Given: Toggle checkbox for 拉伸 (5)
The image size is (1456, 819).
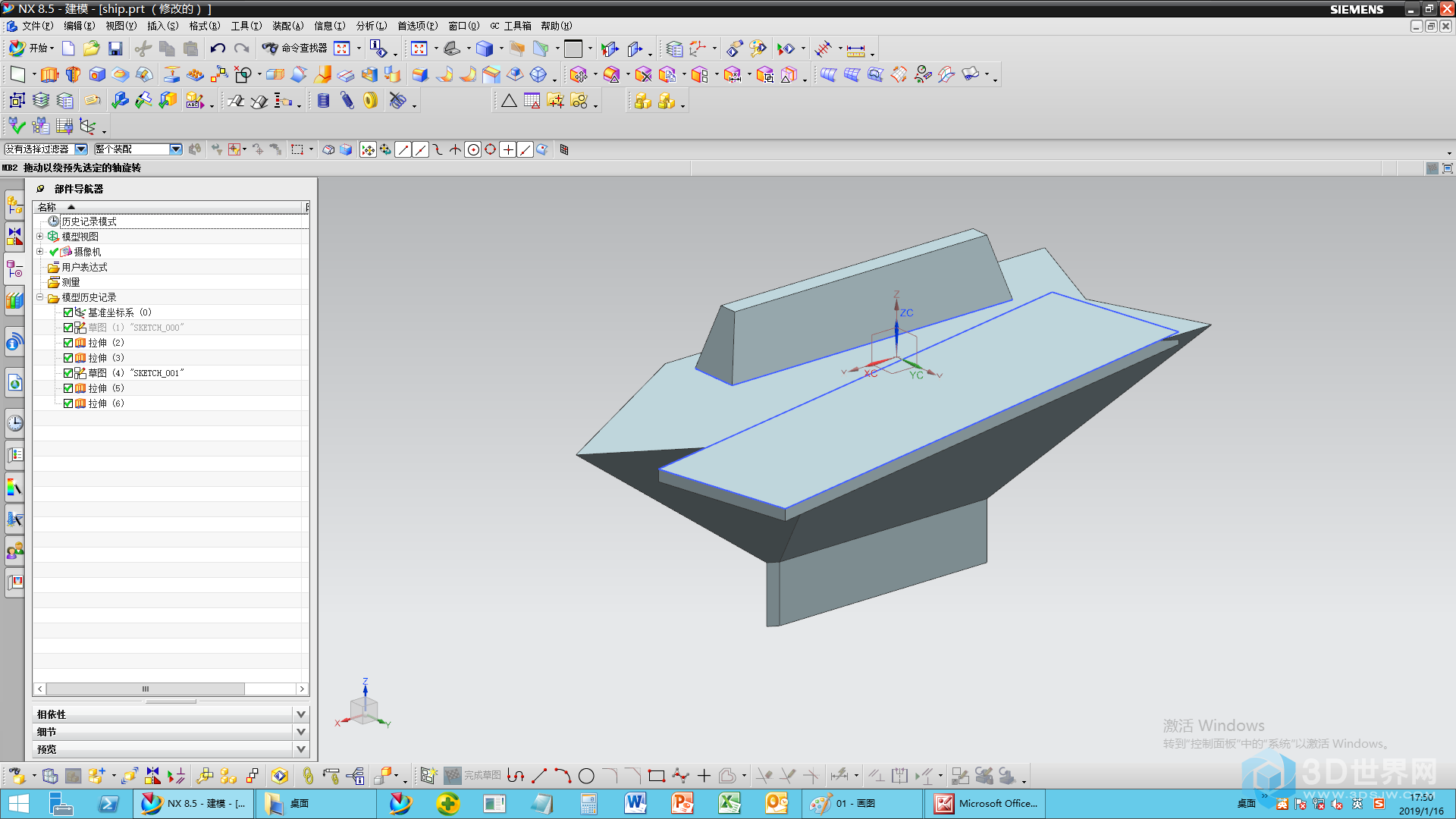Looking at the screenshot, I should point(68,388).
